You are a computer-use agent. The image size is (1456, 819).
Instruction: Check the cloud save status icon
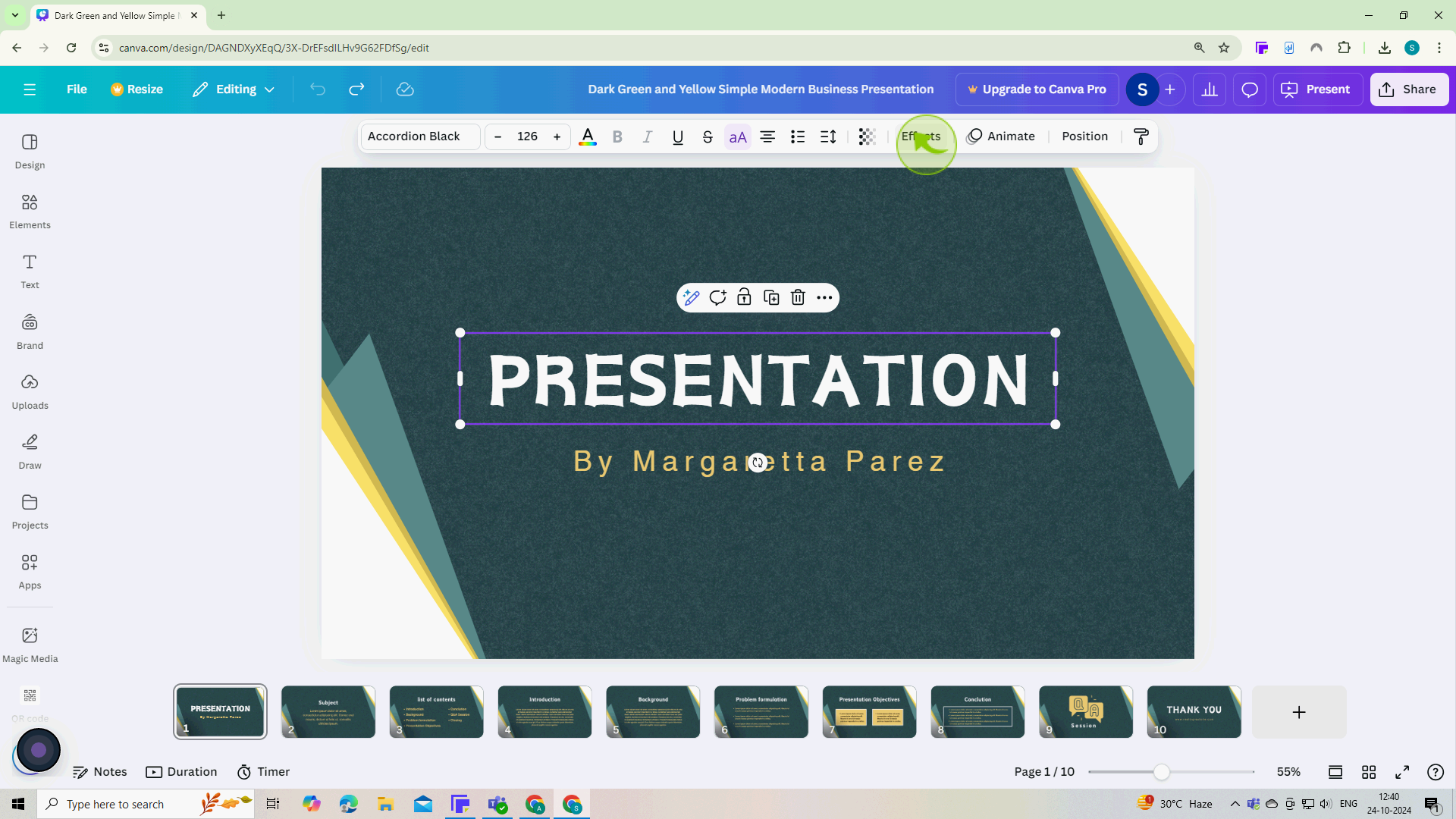[405, 89]
